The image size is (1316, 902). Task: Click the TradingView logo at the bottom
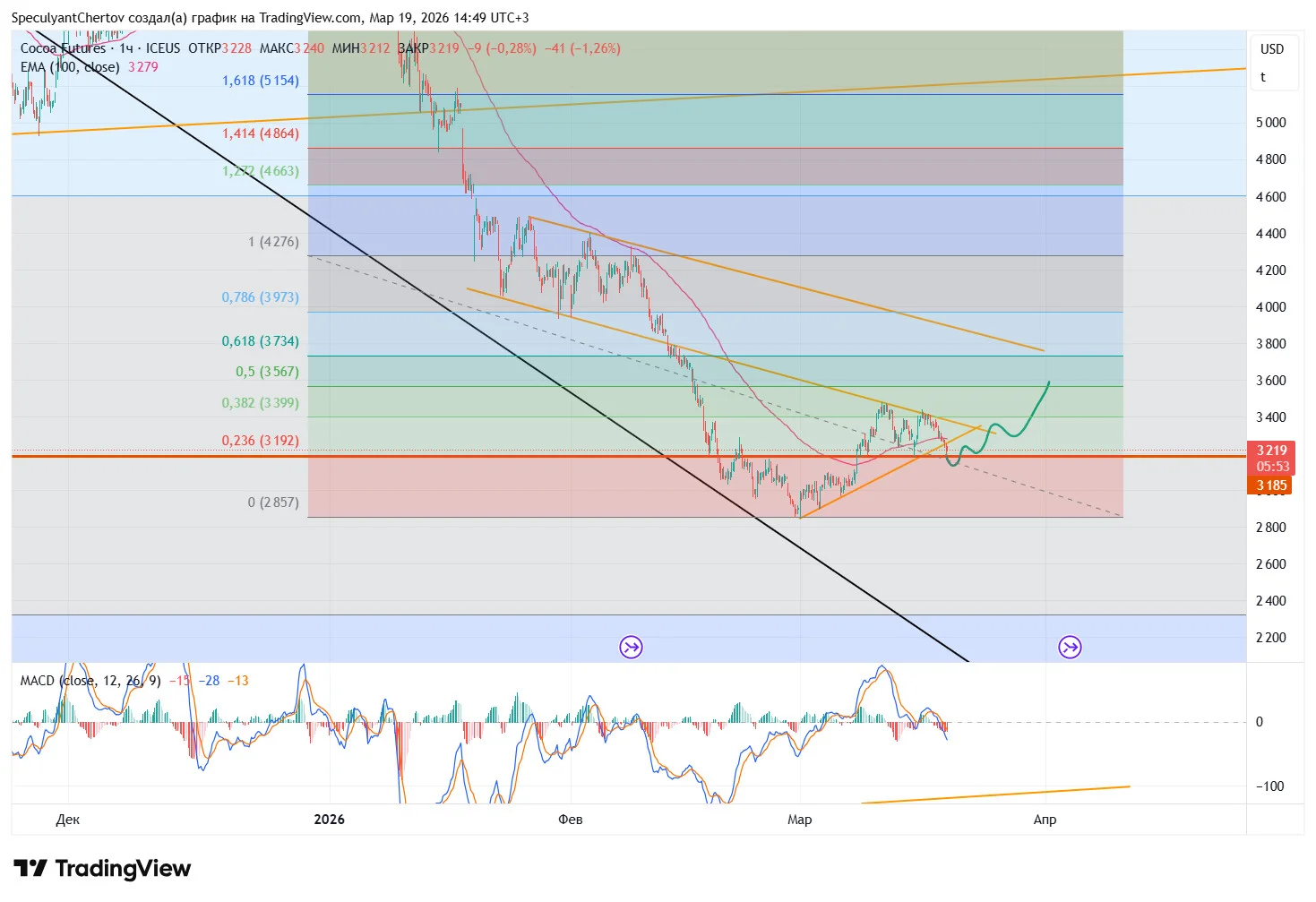click(x=102, y=868)
